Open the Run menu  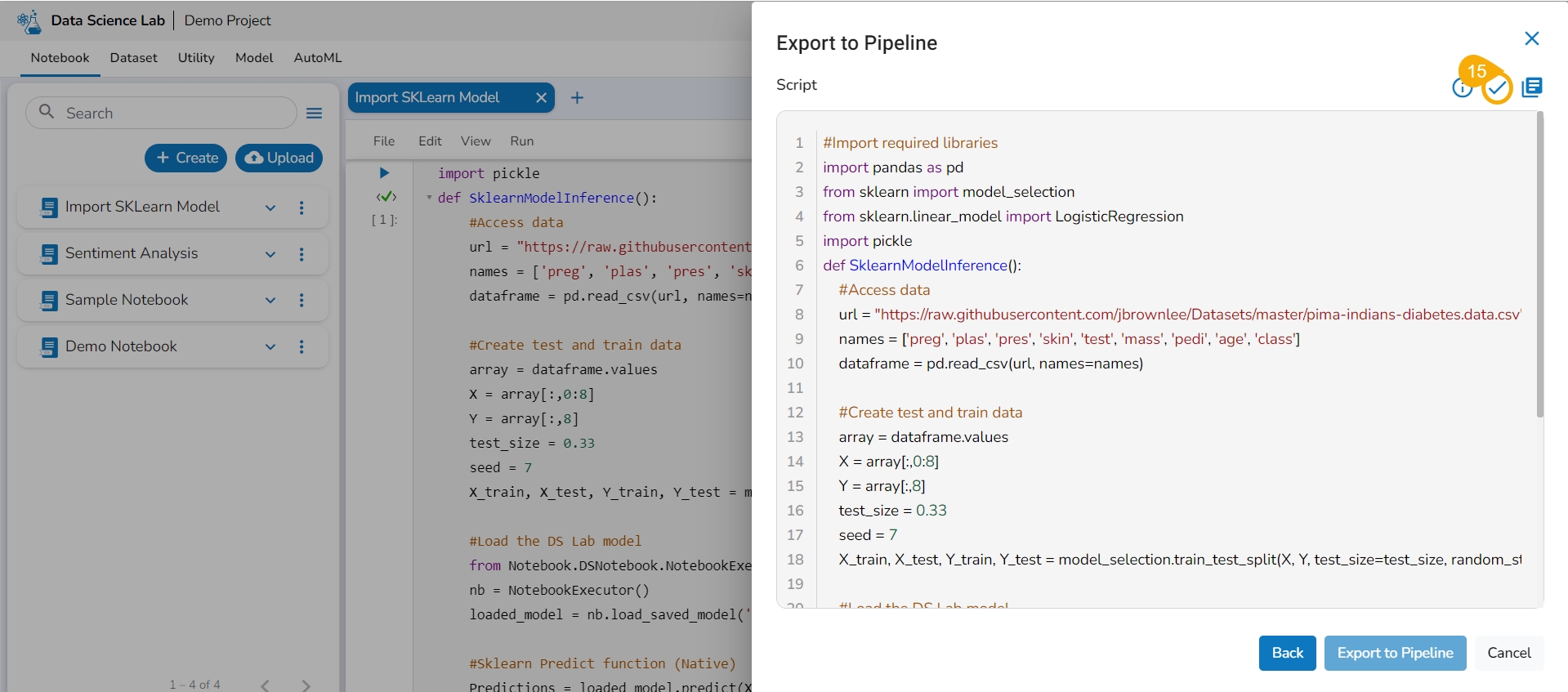point(521,141)
